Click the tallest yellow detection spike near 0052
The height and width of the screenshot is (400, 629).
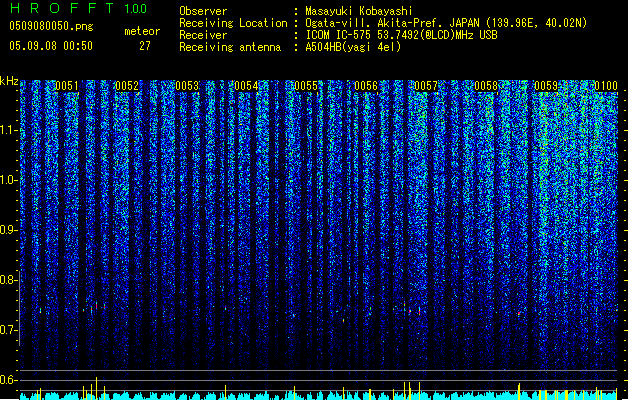[96, 388]
